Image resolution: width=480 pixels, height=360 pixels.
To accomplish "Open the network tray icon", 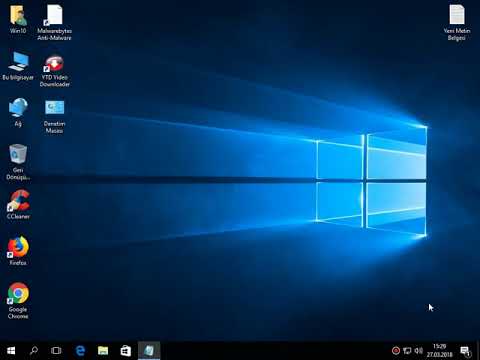I will pyautogui.click(x=407, y=351).
